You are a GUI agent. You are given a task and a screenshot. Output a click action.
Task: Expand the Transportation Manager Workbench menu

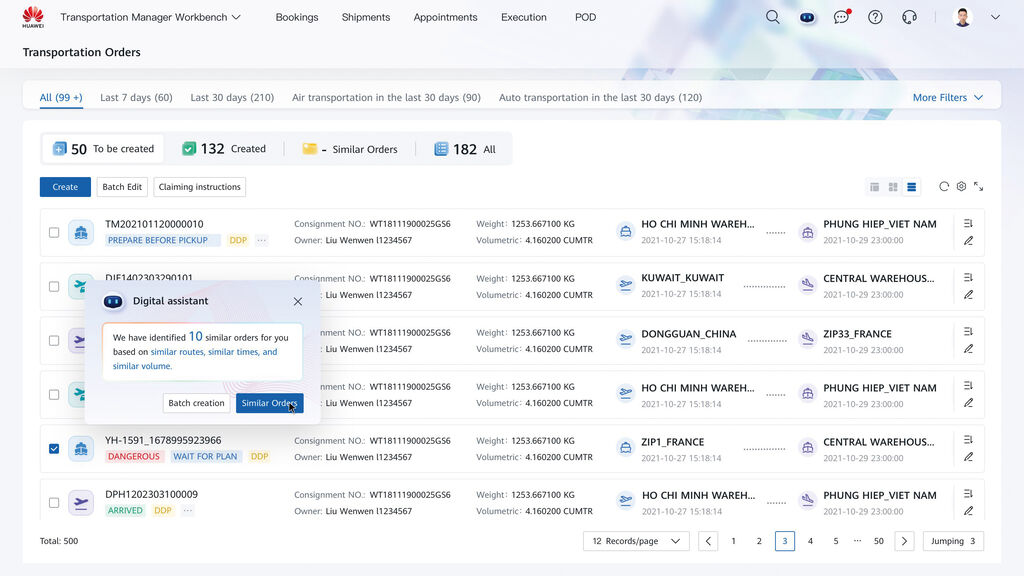pos(150,17)
